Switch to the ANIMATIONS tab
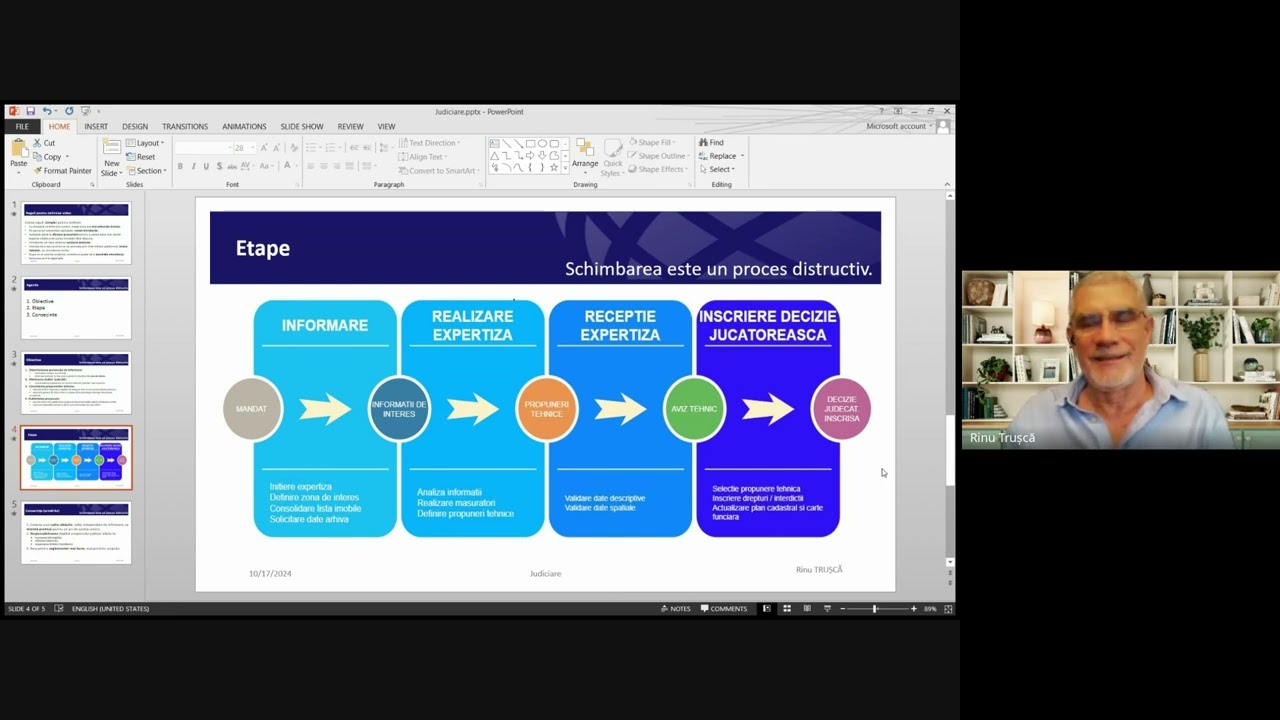This screenshot has width=1280, height=720. pos(244,127)
